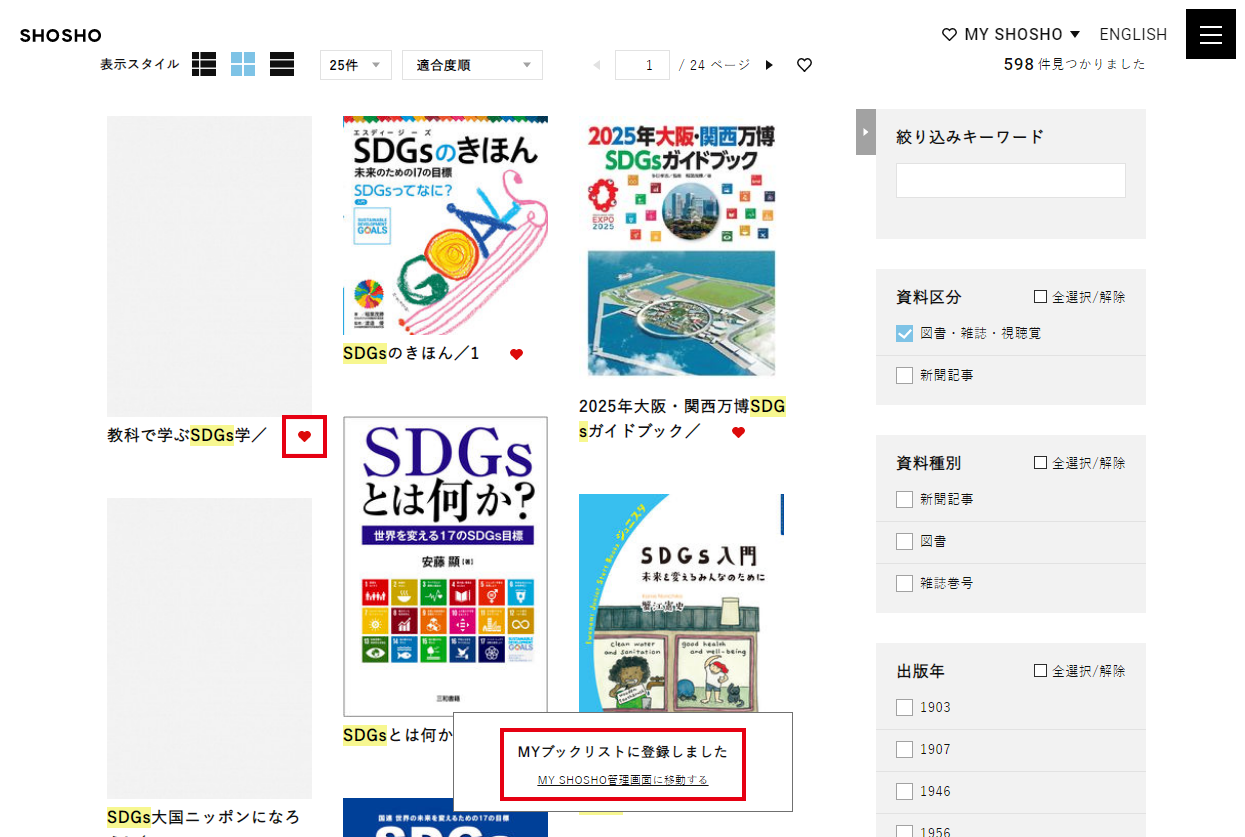
Task: Open the hamburger main menu
Action: point(1210,34)
